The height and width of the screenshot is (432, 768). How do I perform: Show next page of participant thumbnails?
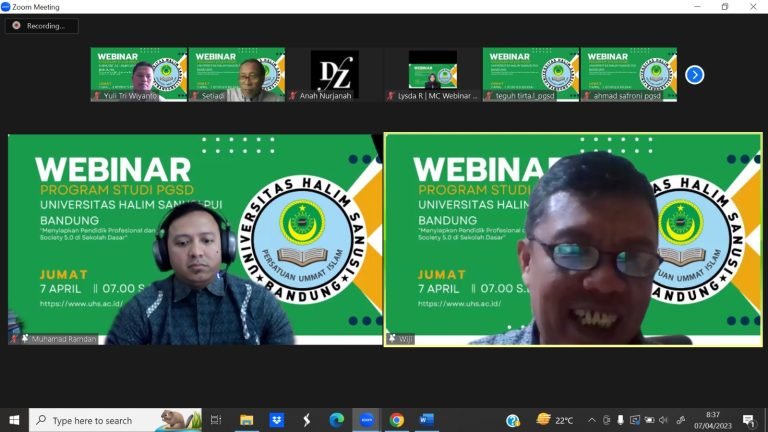click(x=695, y=74)
